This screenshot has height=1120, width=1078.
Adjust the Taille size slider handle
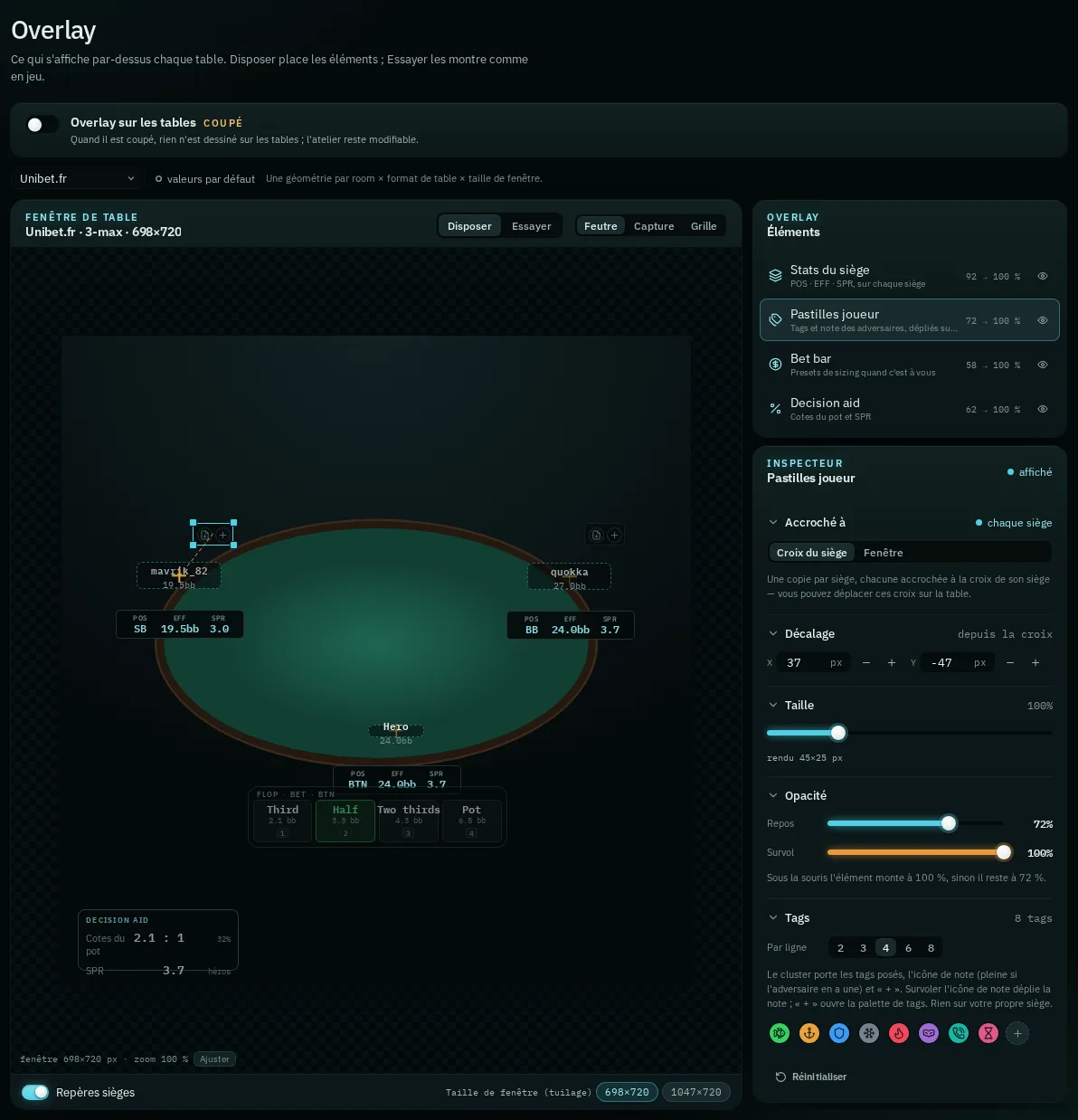[x=838, y=733]
